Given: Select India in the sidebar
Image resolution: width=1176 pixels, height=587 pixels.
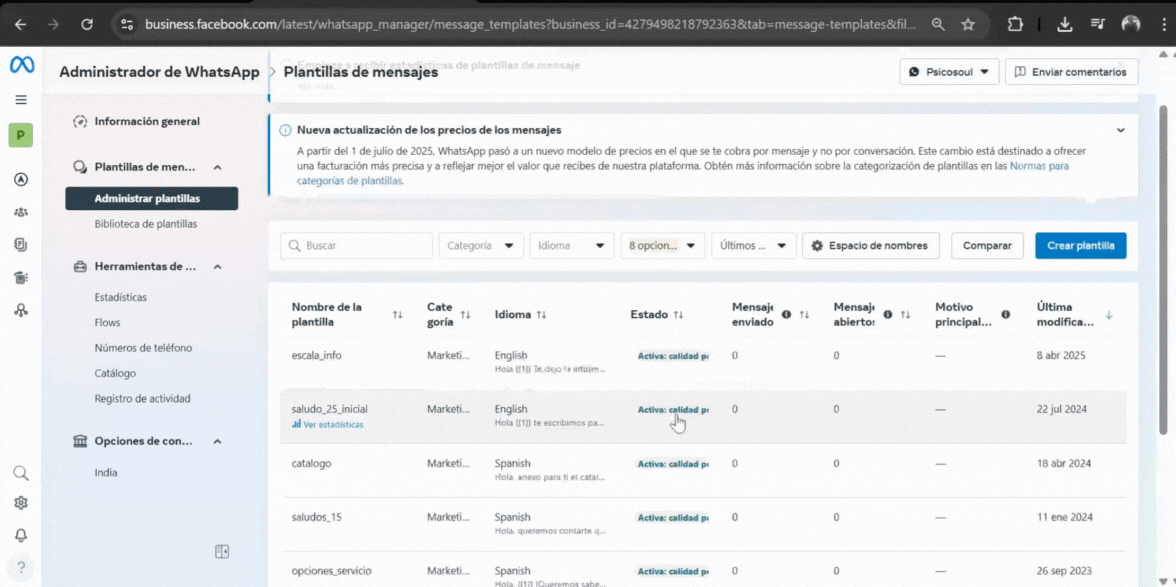Looking at the screenshot, I should [106, 472].
